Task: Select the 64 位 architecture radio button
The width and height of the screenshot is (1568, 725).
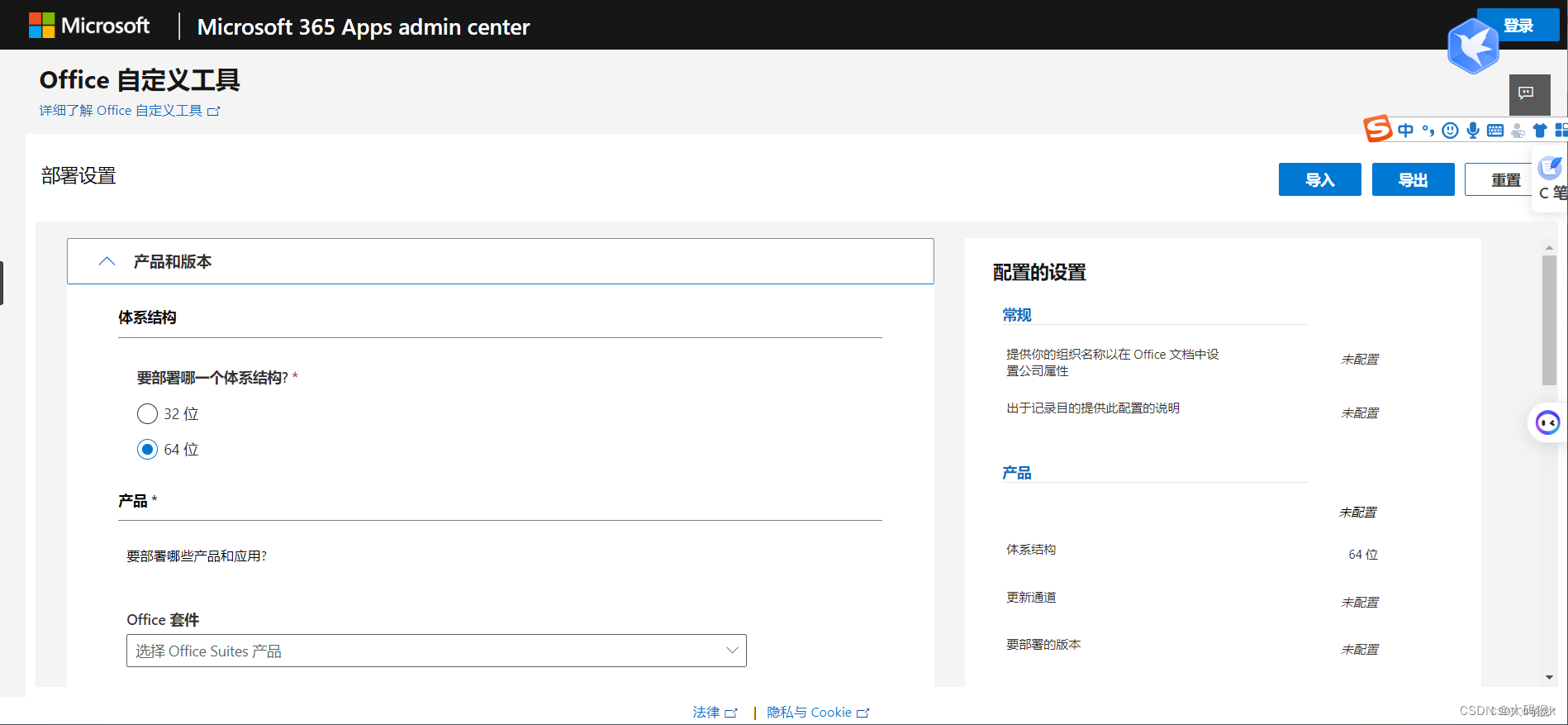Action: click(147, 449)
